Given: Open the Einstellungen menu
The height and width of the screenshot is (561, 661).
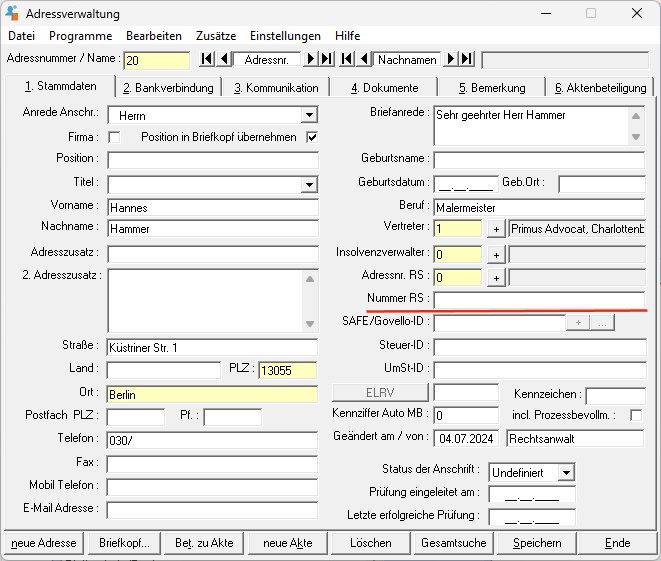Looking at the screenshot, I should pos(285,36).
